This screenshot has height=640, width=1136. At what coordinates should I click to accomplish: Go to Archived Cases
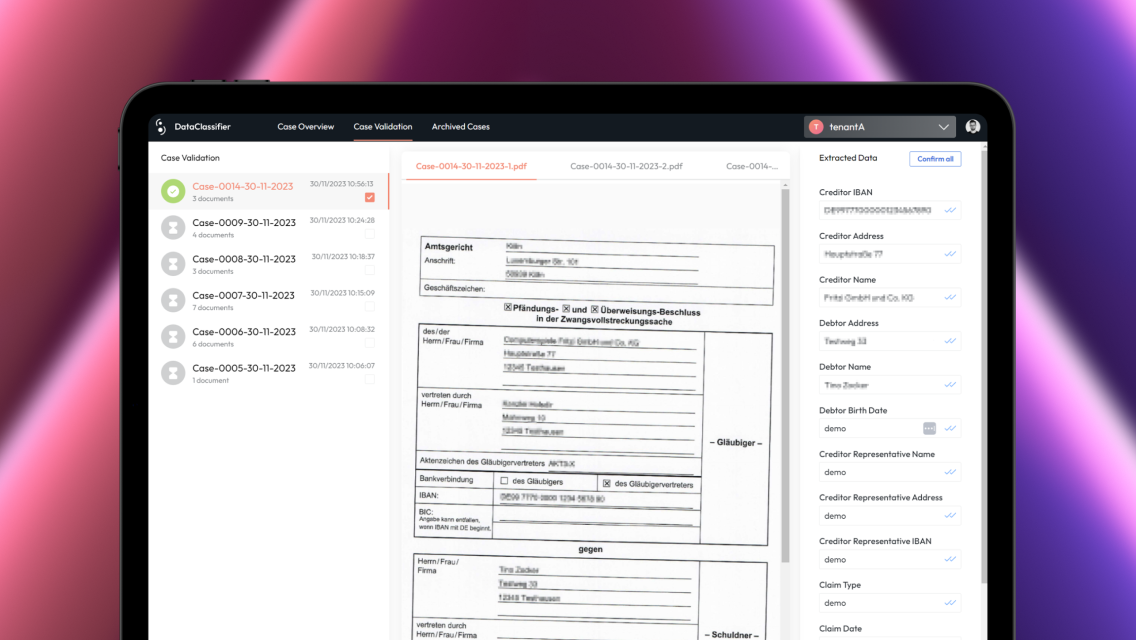[461, 126]
